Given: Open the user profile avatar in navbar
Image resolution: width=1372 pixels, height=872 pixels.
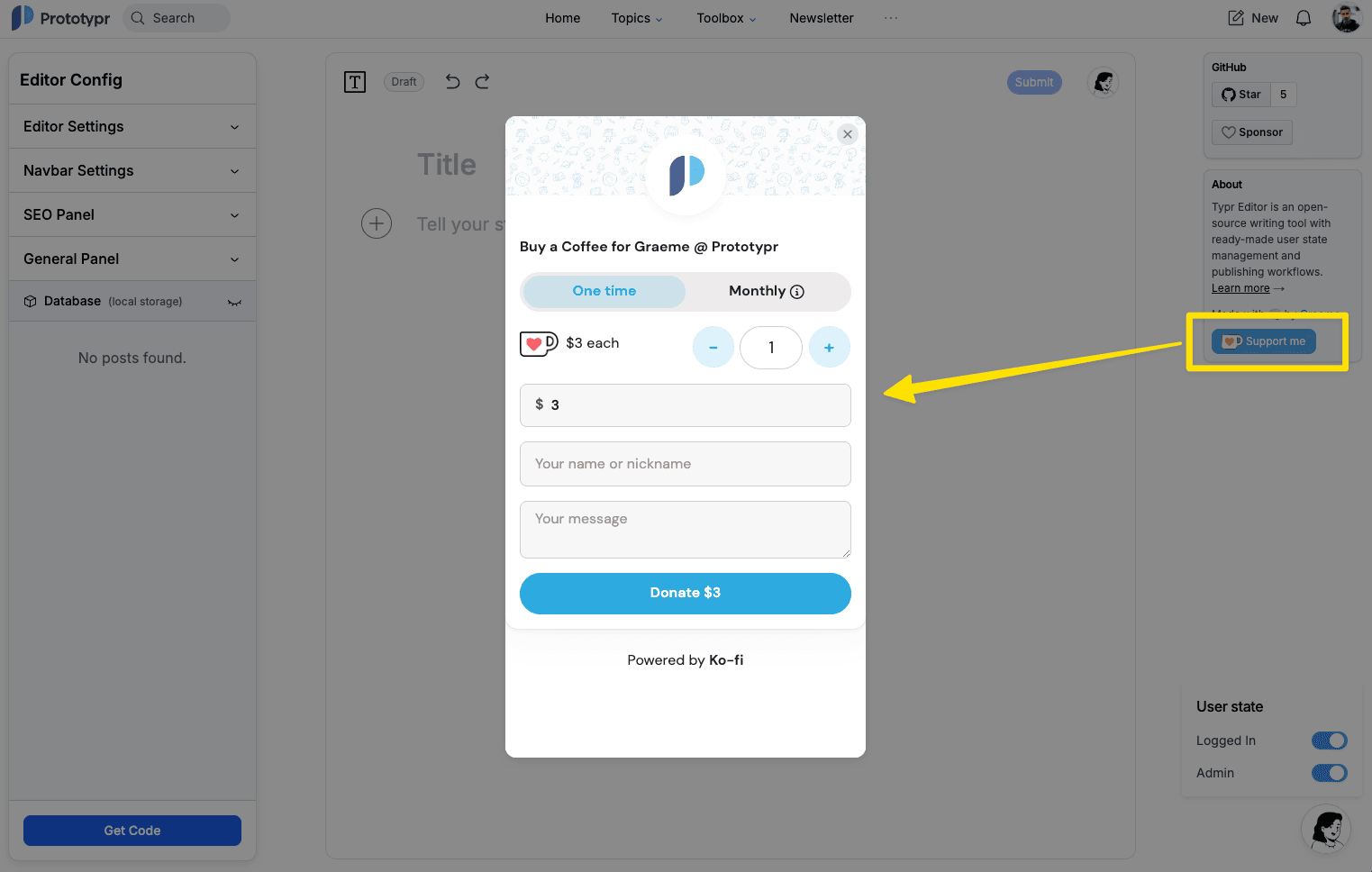Looking at the screenshot, I should [x=1347, y=18].
